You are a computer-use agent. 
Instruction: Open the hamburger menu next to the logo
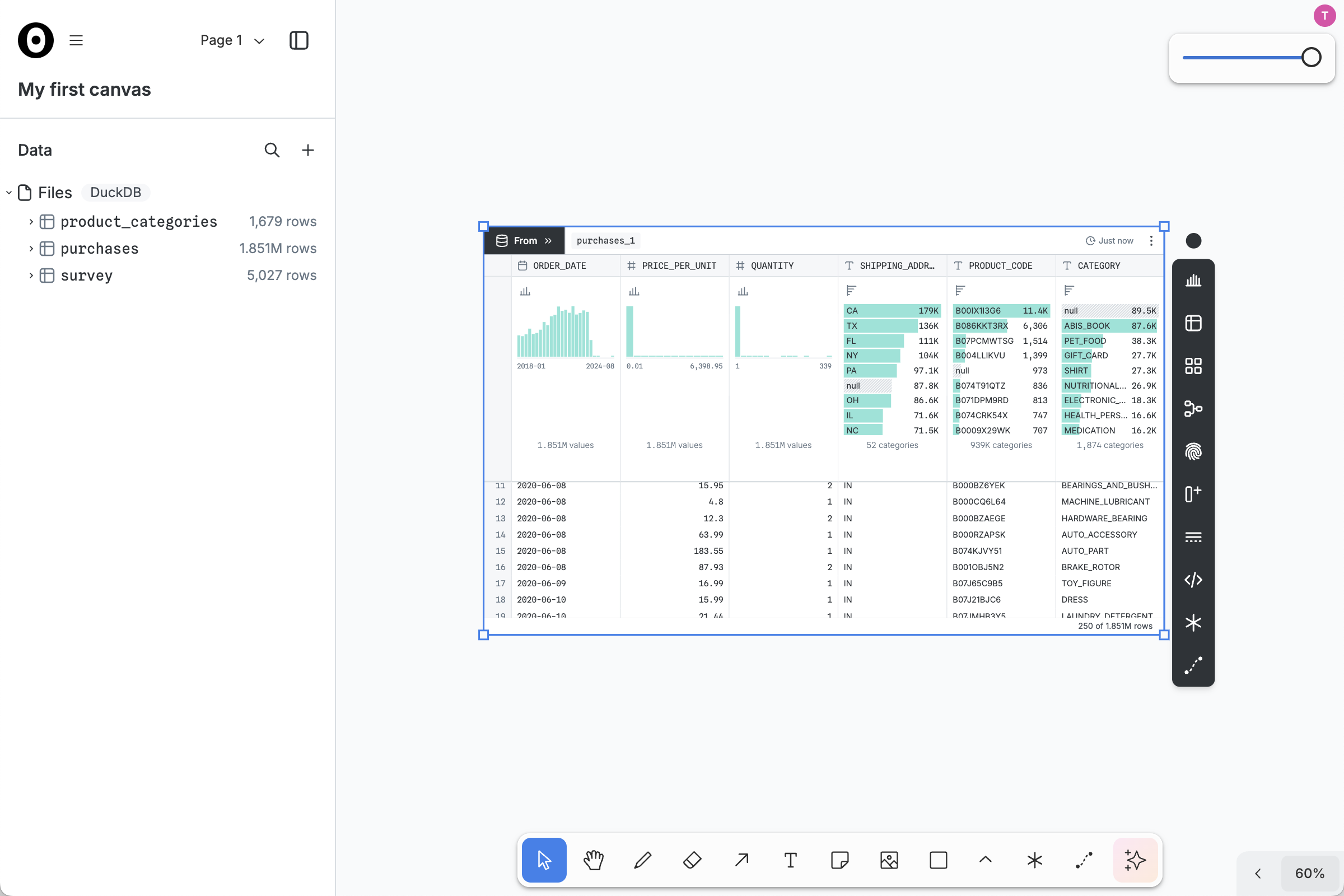click(x=76, y=40)
